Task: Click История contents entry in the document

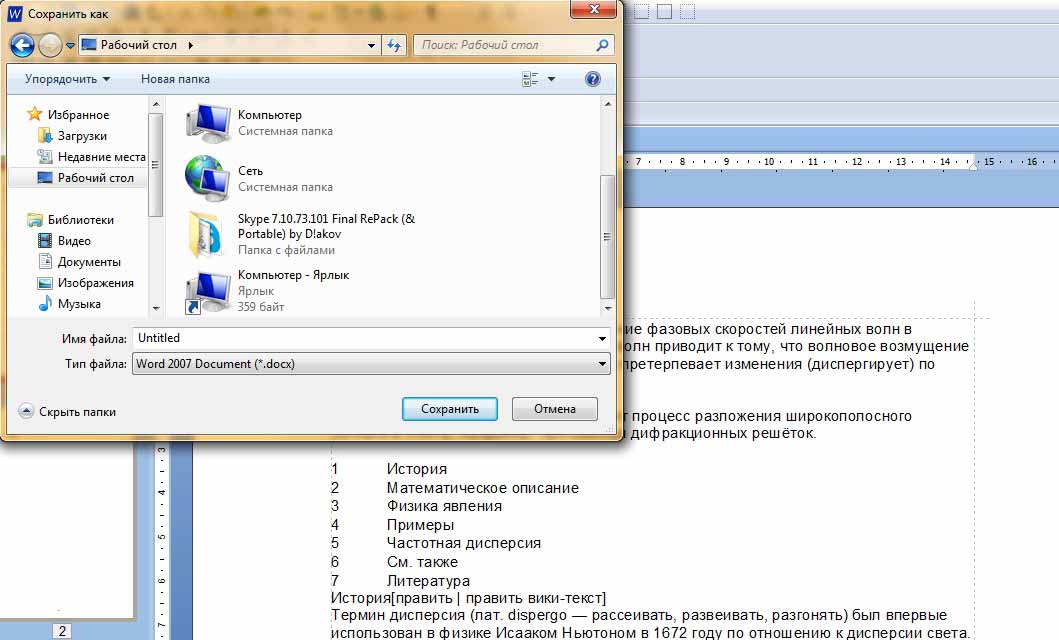Action: point(417,469)
